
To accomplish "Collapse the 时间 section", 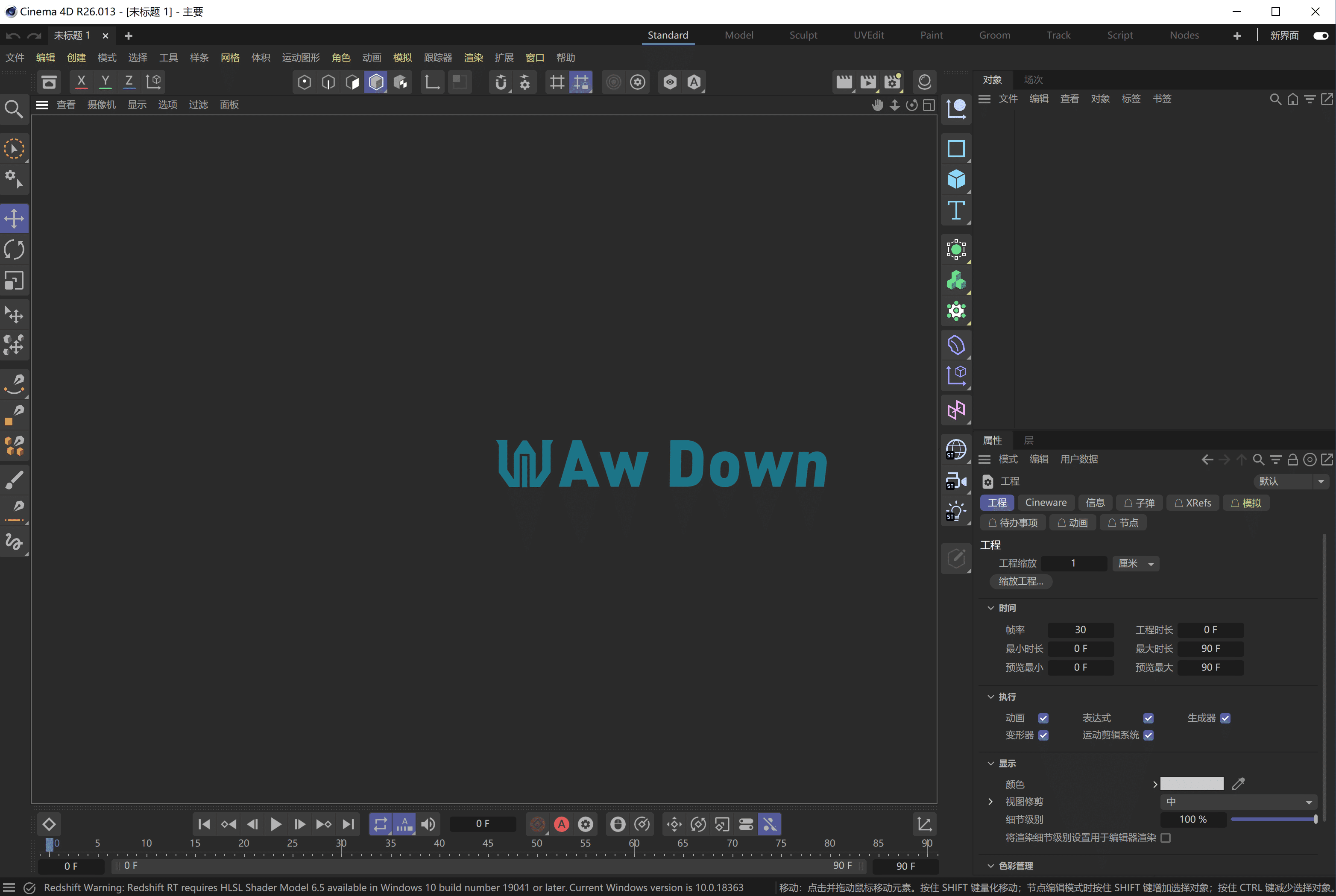I will 991,608.
